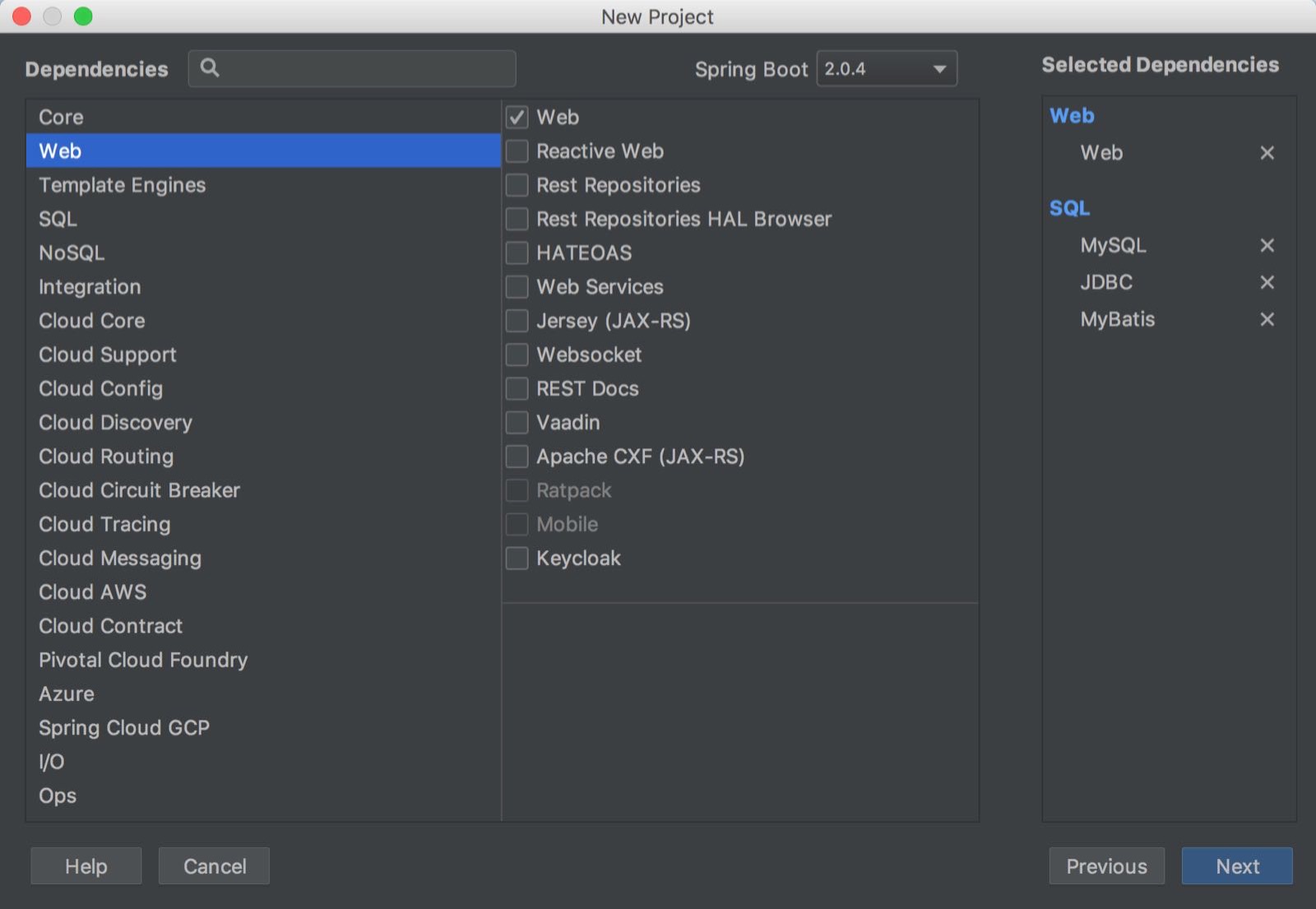Choose Cloud Contract category
Viewport: 1316px width, 909px height.
click(263, 626)
